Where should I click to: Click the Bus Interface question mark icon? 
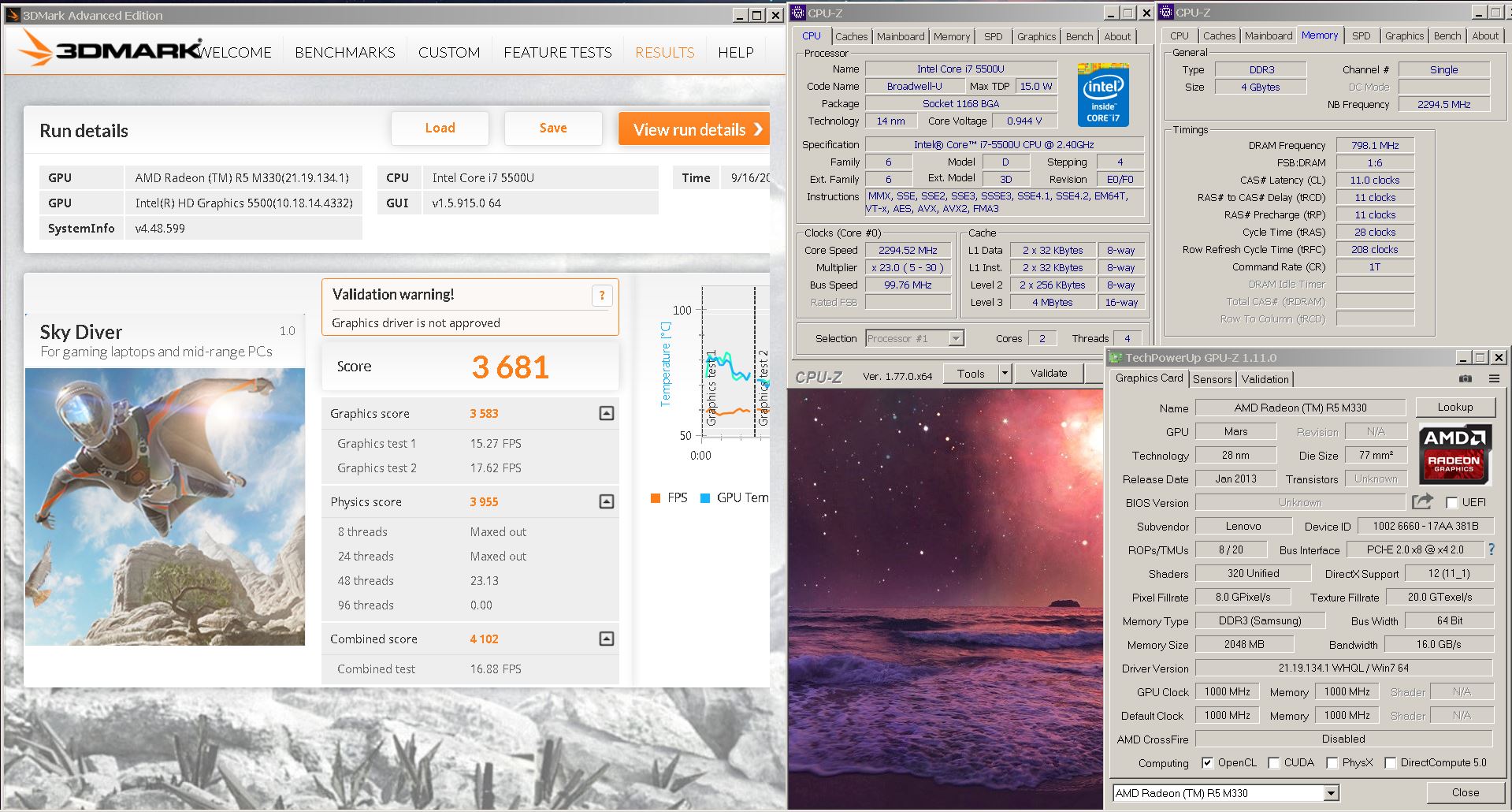pyautogui.click(x=1491, y=549)
